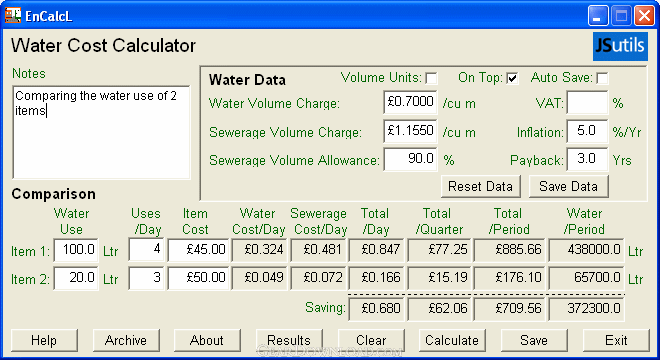Select Item 1 Total/Day £0.847
Image resolution: width=660 pixels, height=360 pixels.
376,250
